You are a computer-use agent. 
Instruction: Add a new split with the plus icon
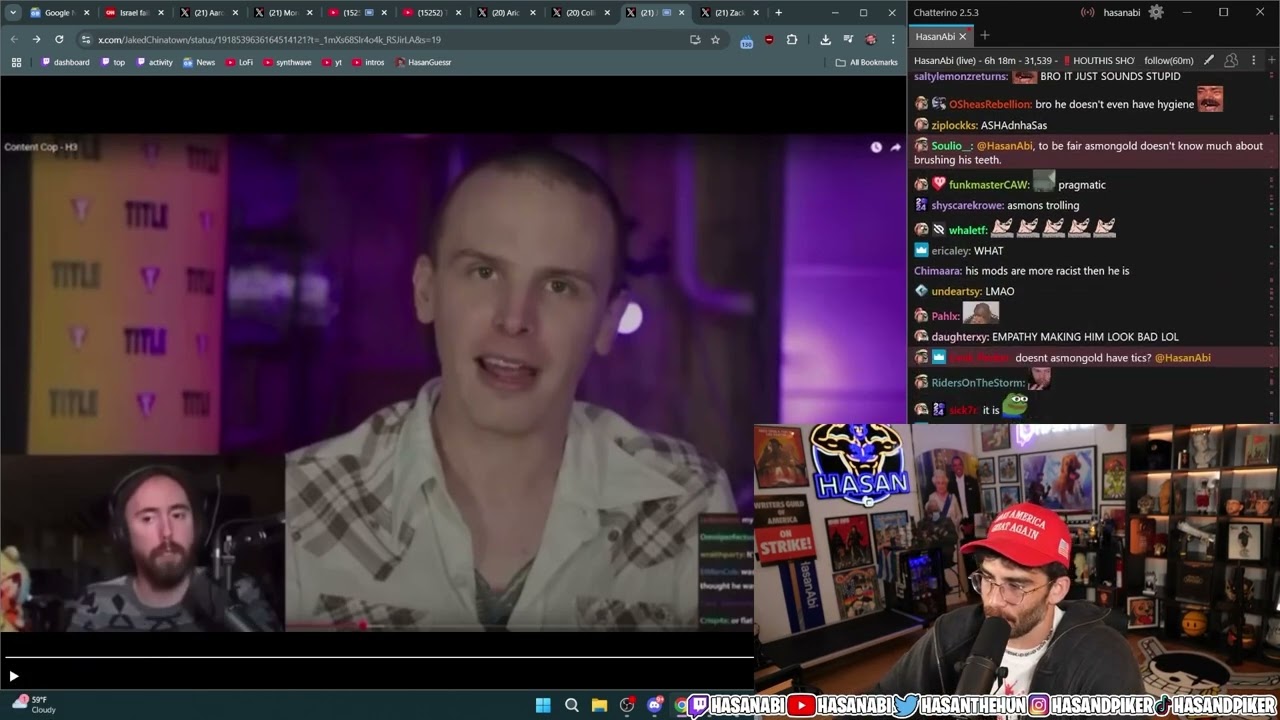pyautogui.click(x=1270, y=61)
